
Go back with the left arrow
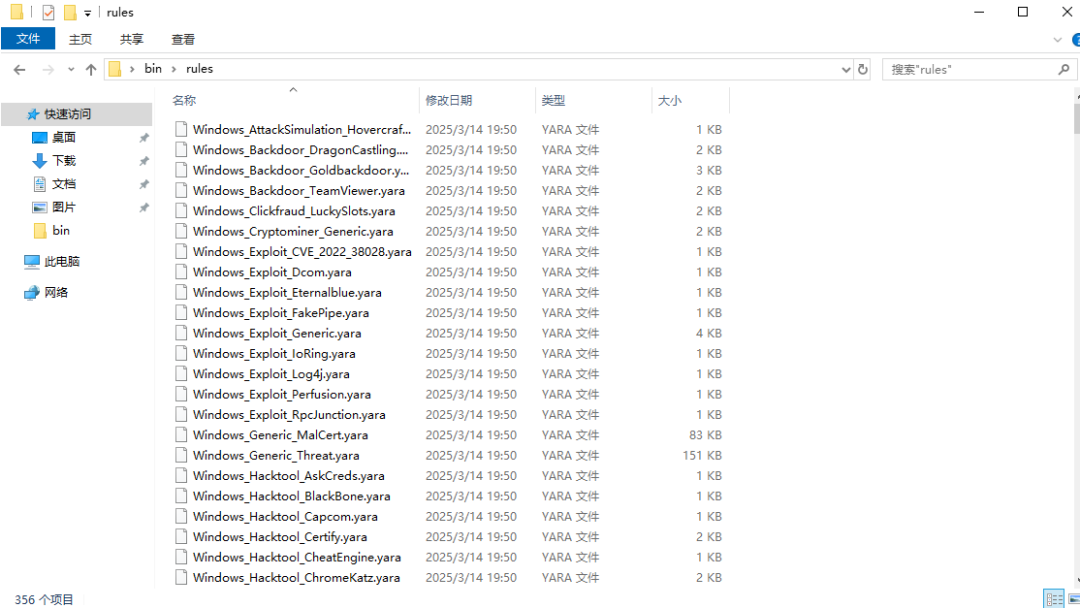[x=19, y=70]
